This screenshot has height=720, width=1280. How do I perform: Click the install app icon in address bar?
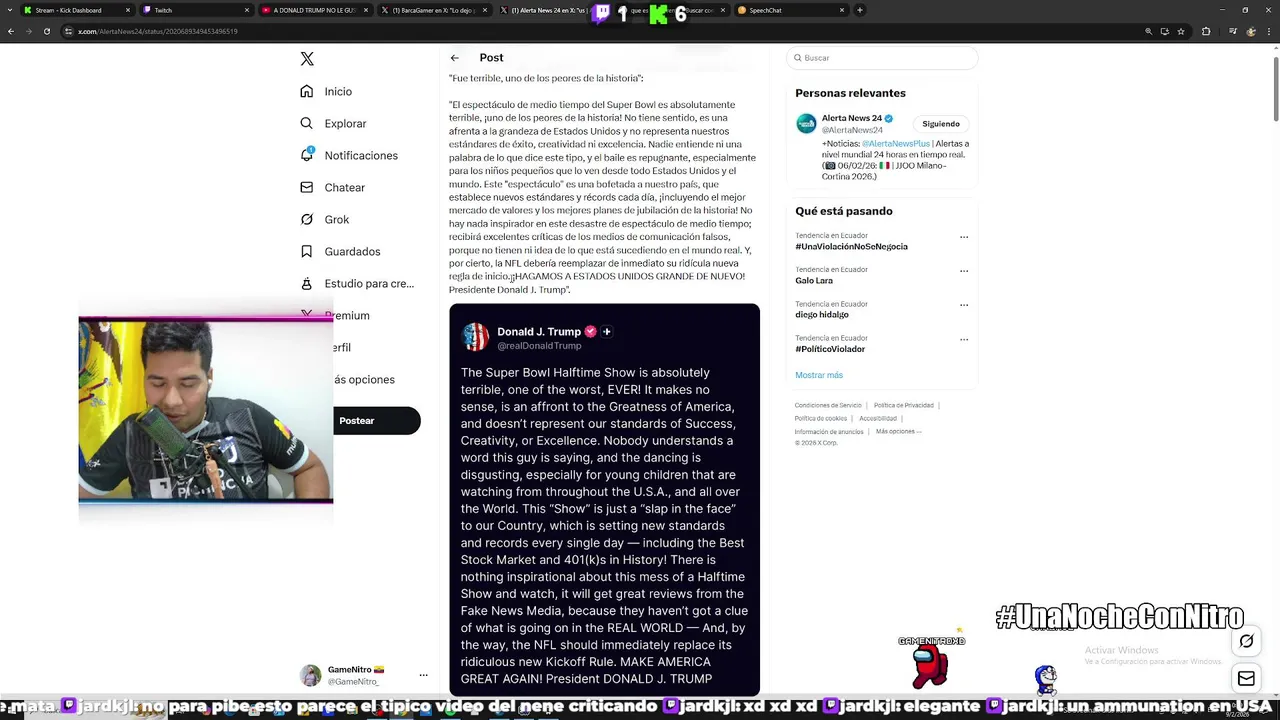1165,31
